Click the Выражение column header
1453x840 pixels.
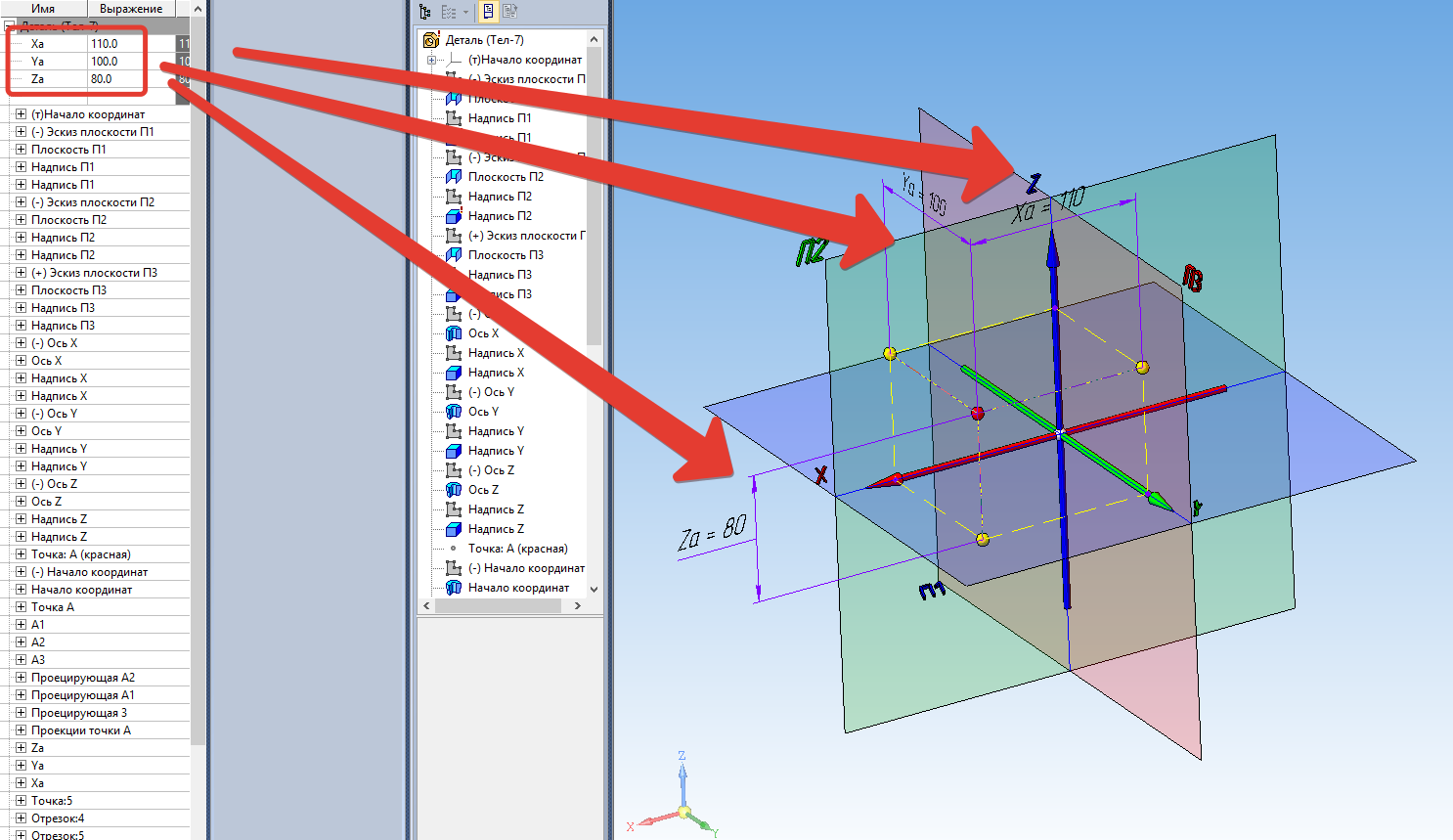[x=131, y=8]
